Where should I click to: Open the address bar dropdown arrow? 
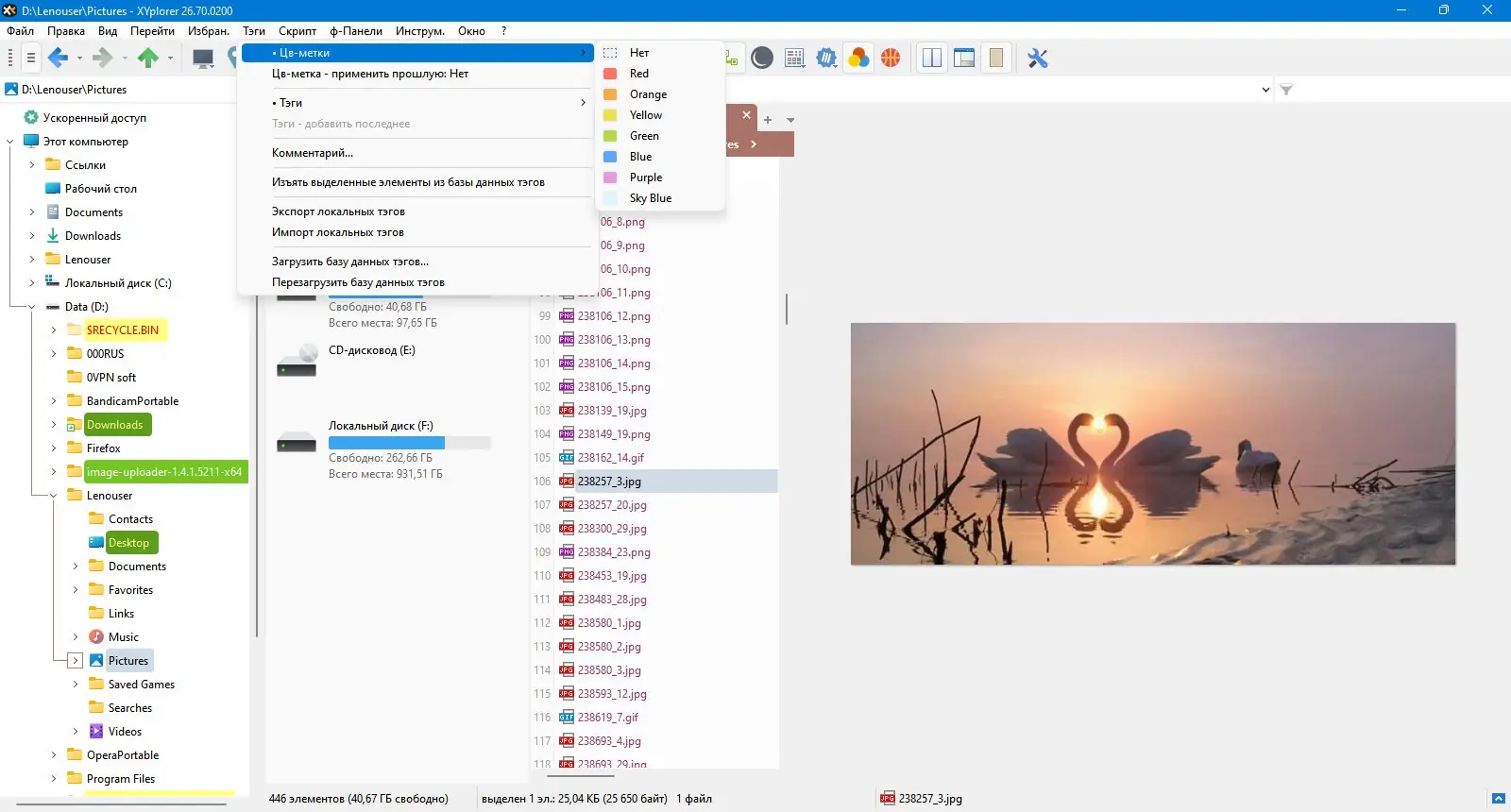click(x=1265, y=90)
